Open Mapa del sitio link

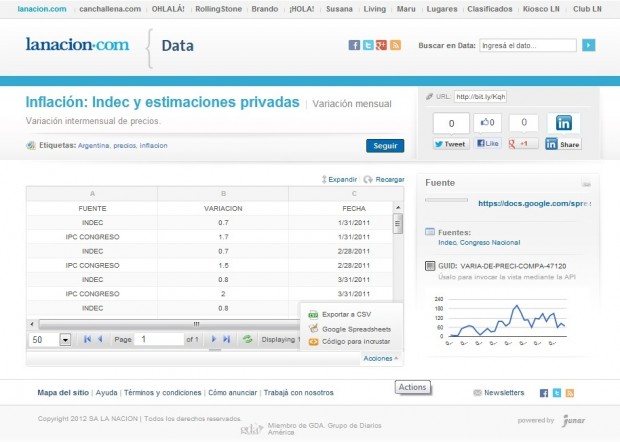(63, 393)
